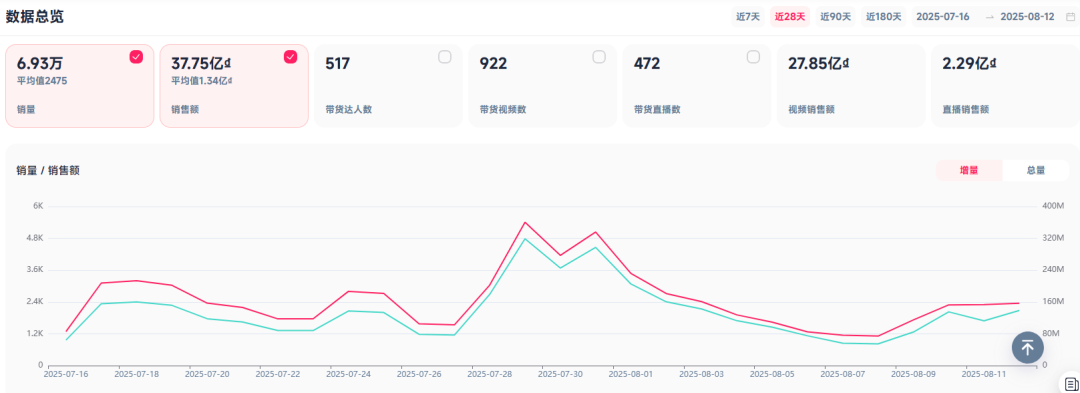Click the 带货视频数 card label
The width and height of the screenshot is (1080, 393).
503,109
